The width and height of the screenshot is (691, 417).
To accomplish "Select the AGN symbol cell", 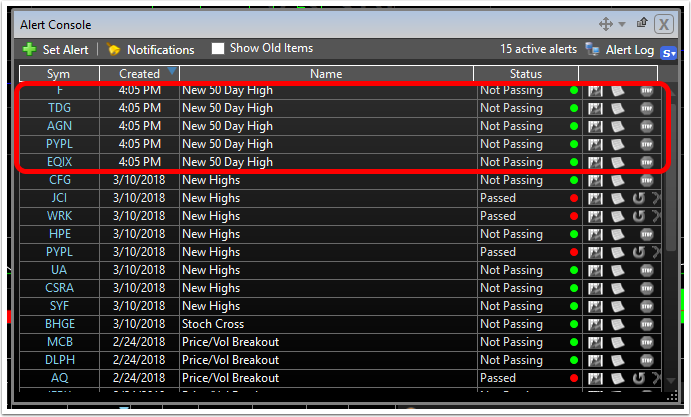I will (59, 127).
